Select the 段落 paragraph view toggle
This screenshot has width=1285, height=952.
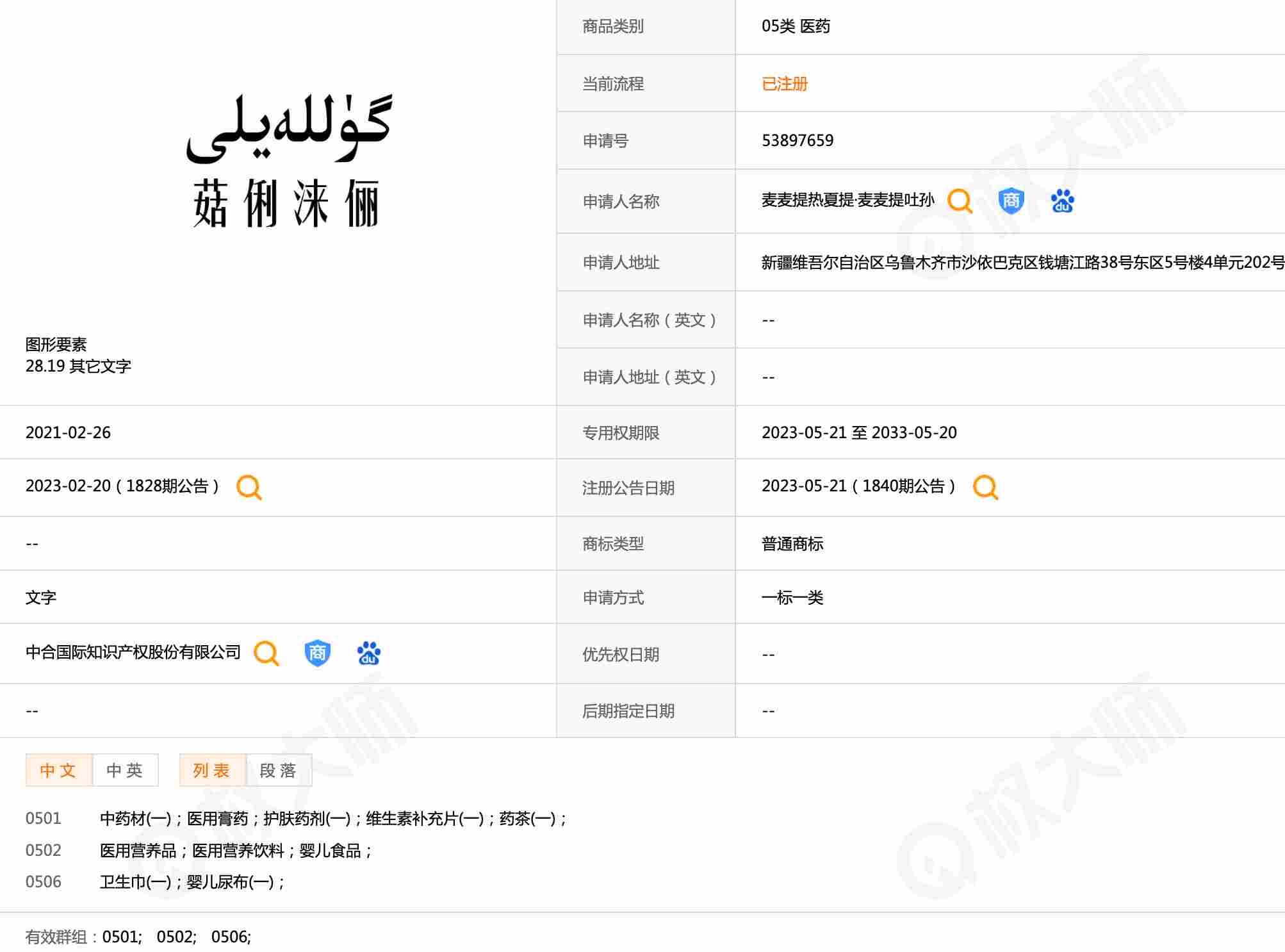point(279,770)
